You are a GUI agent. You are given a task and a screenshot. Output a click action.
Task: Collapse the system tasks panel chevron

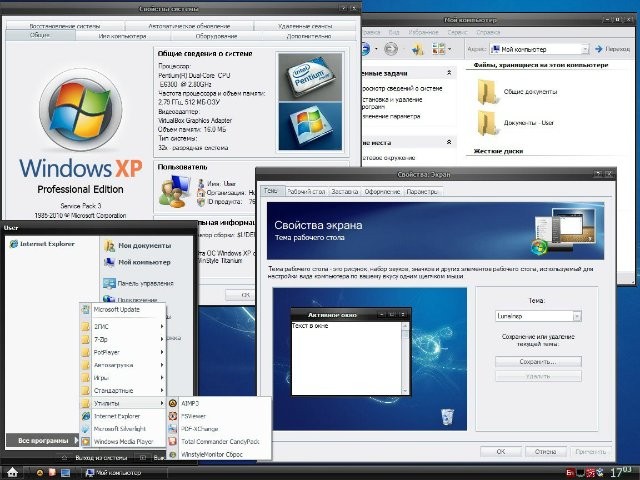point(449,73)
